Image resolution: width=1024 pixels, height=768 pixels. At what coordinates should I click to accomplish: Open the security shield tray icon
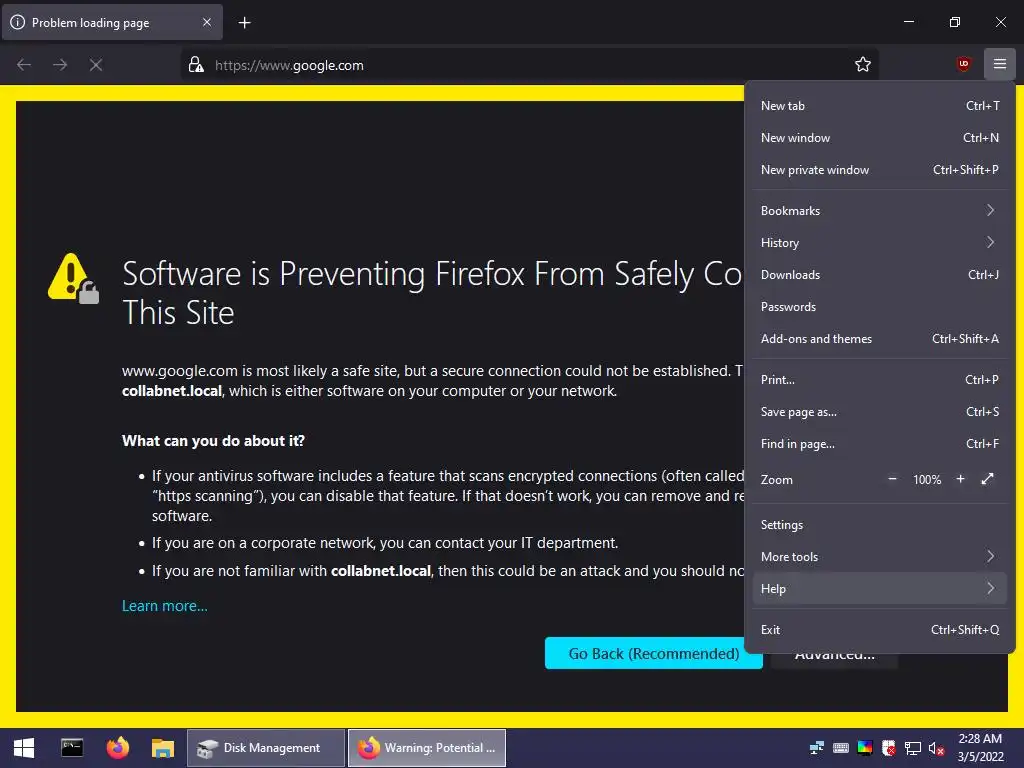tap(888, 748)
